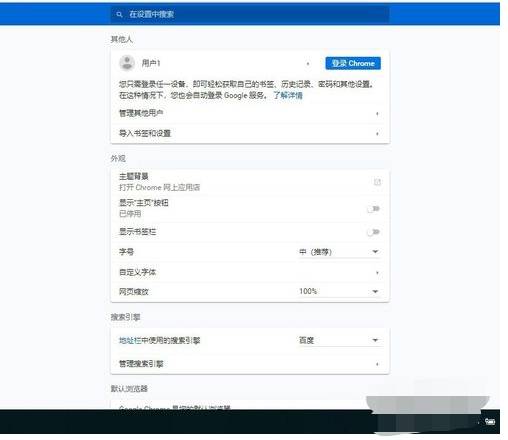The width and height of the screenshot is (508, 440).
Task: Toggle the 显示书签栏 switch
Action: (x=373, y=232)
